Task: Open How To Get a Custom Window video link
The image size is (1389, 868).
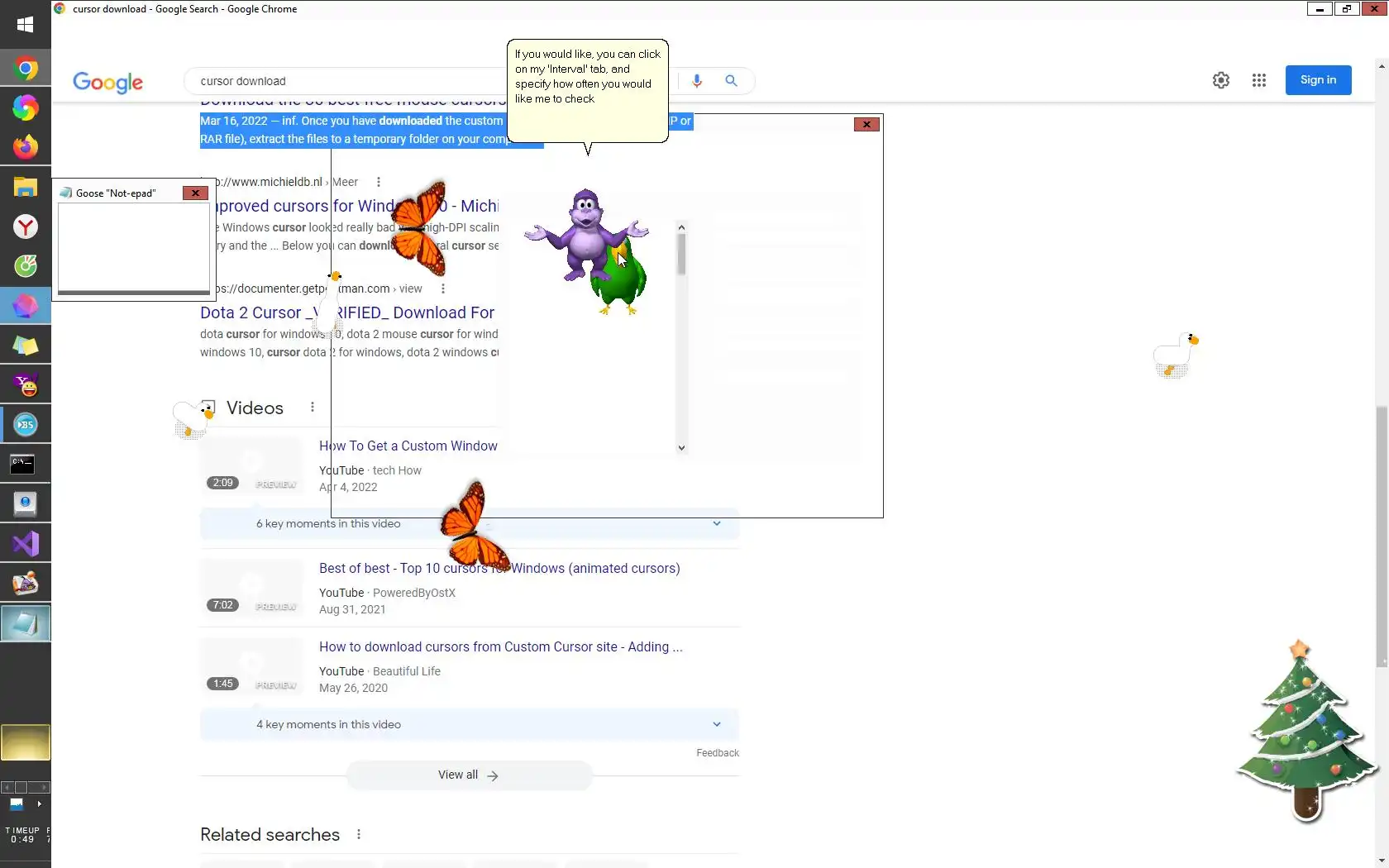Action: [x=408, y=446]
